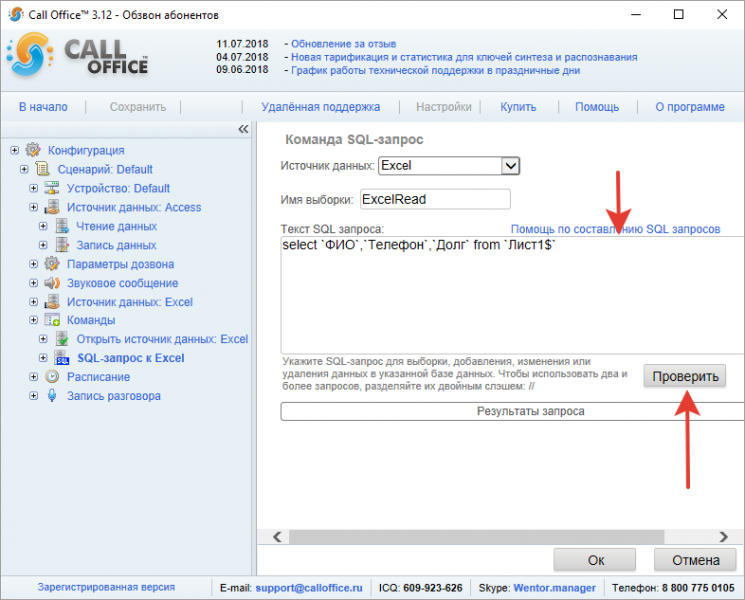
Task: Expand the Конфигурация tree node
Action: pyautogui.click(x=15, y=150)
